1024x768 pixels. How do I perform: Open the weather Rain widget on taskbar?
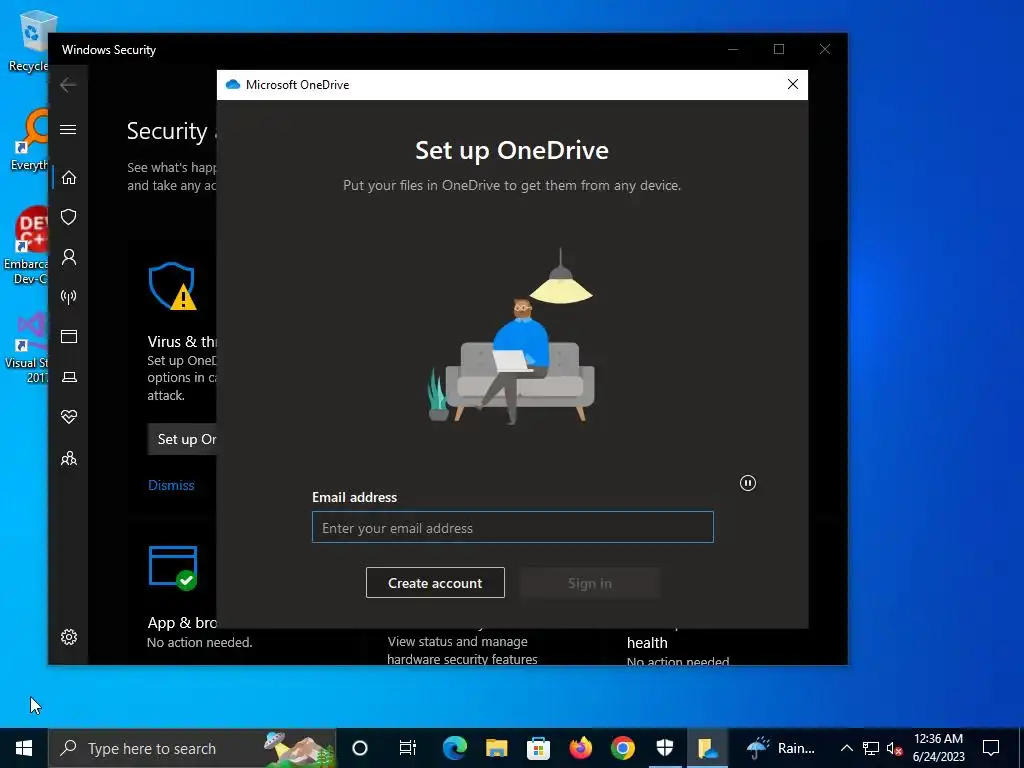pyautogui.click(x=781, y=748)
